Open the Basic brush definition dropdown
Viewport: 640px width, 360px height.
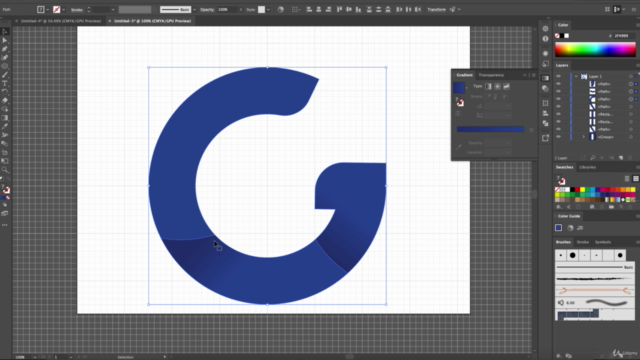point(194,9)
